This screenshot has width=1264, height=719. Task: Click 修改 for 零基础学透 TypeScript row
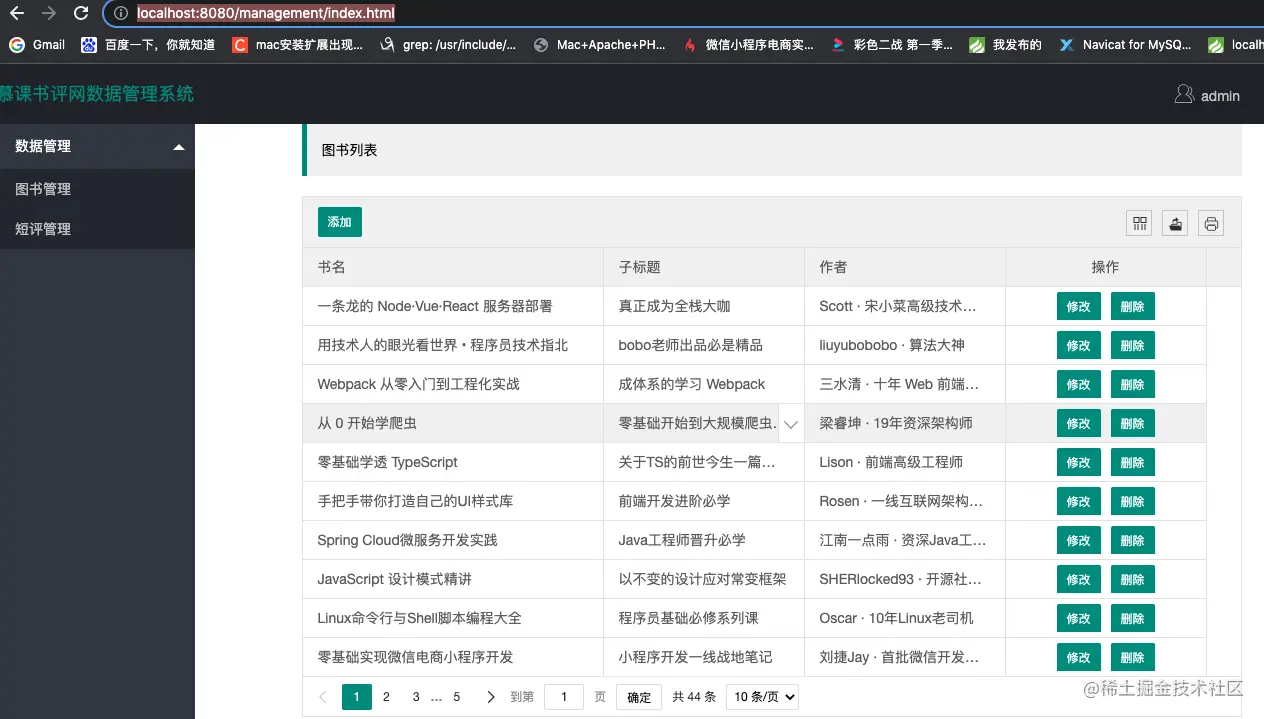(x=1079, y=462)
